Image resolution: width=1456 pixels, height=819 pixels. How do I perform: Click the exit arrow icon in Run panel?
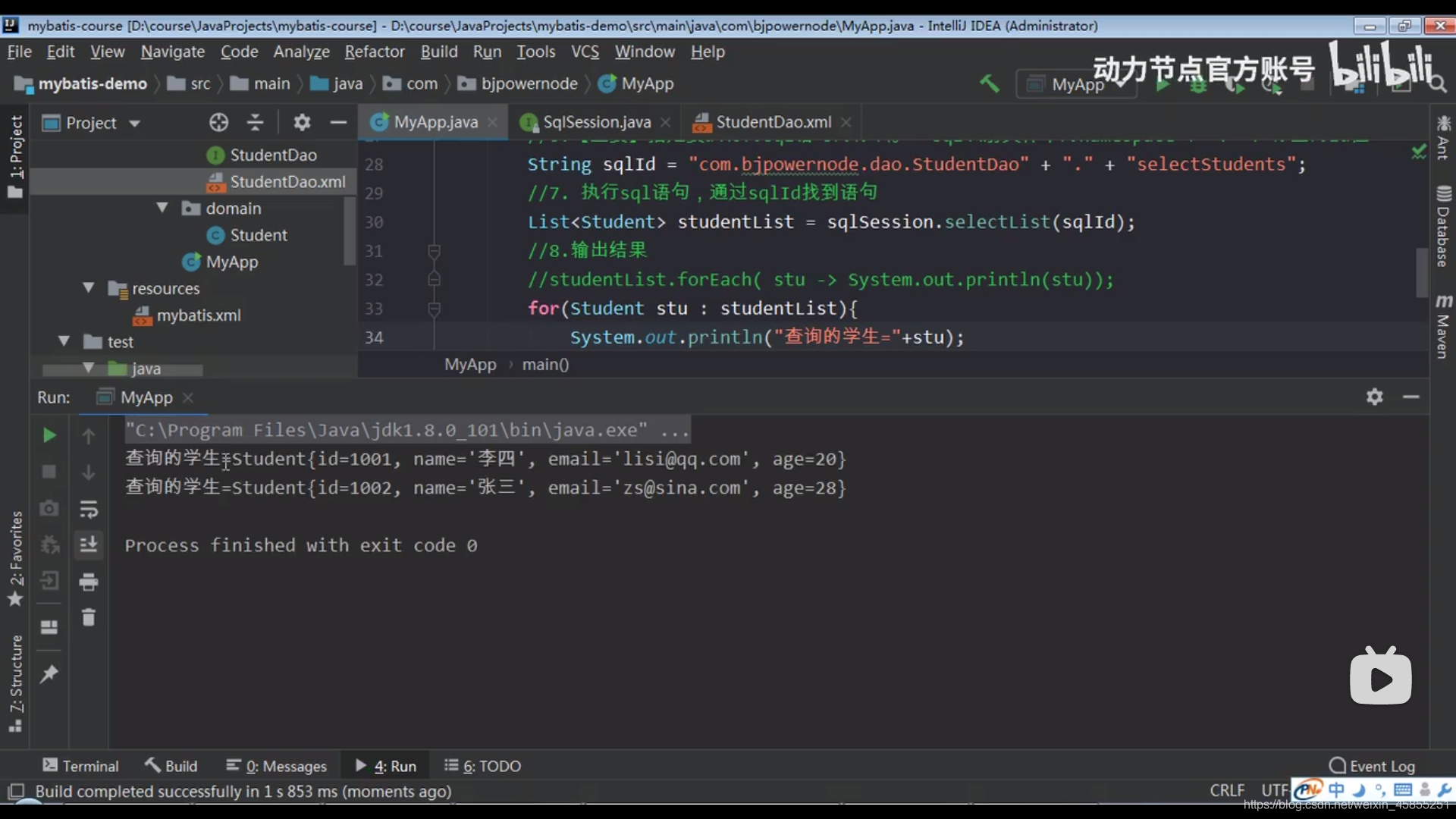49,581
